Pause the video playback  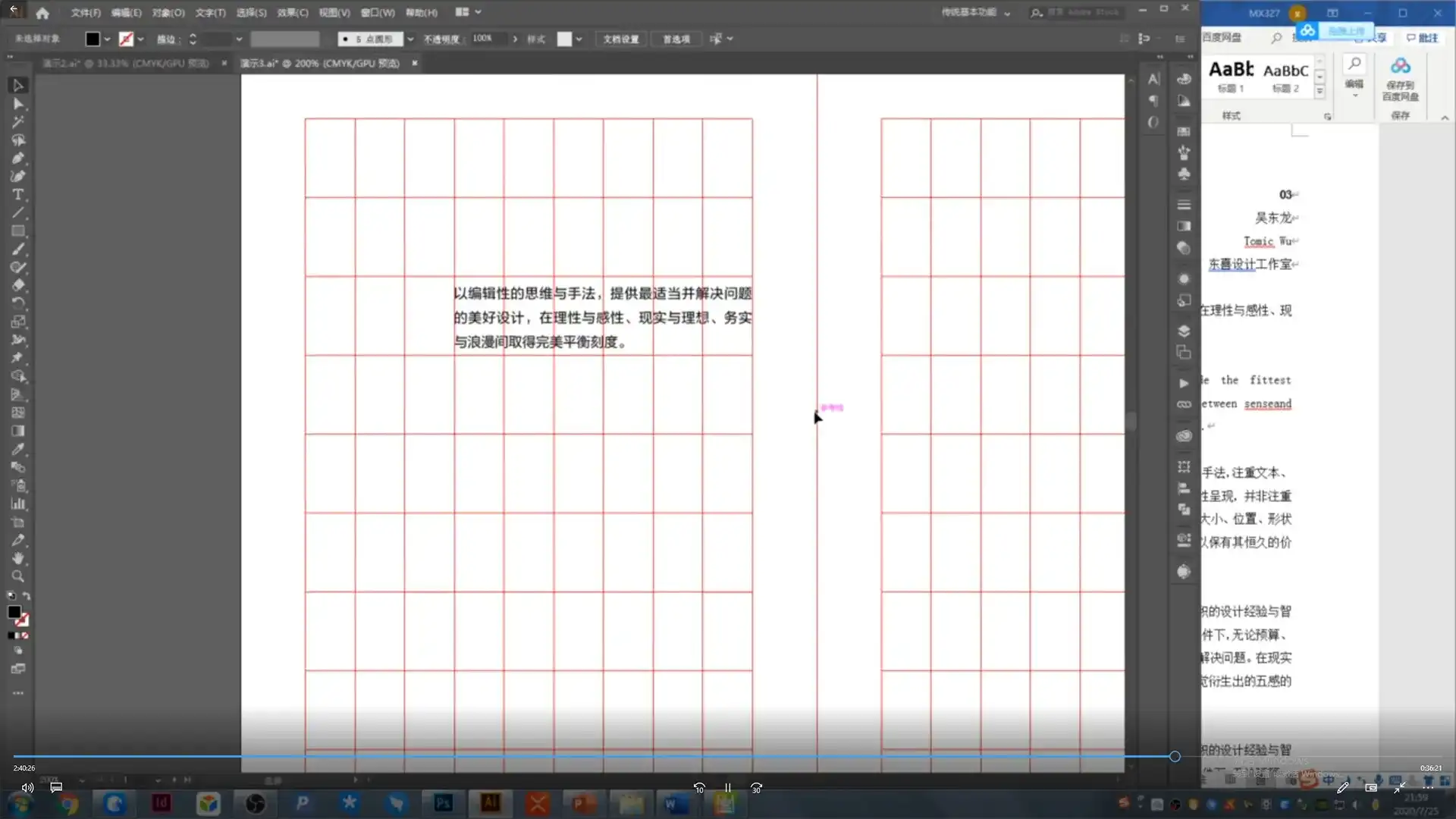727,788
